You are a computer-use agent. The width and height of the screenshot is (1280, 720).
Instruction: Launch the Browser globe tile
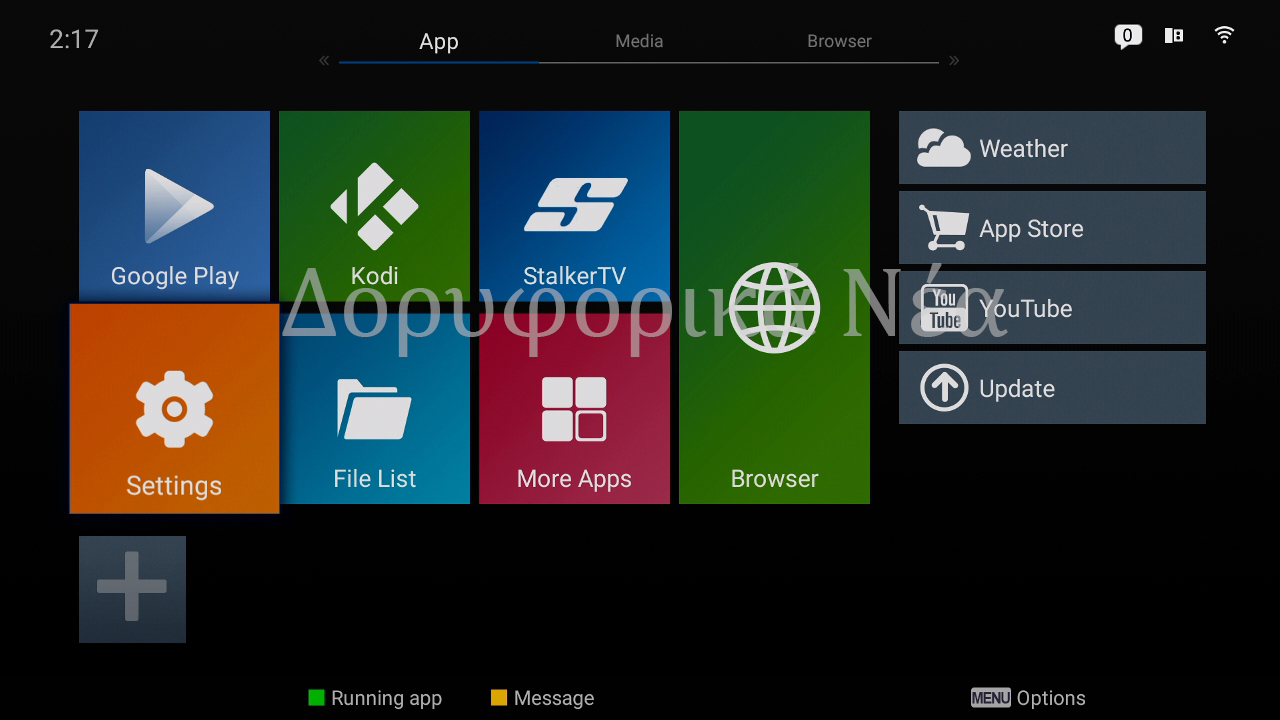pyautogui.click(x=774, y=307)
